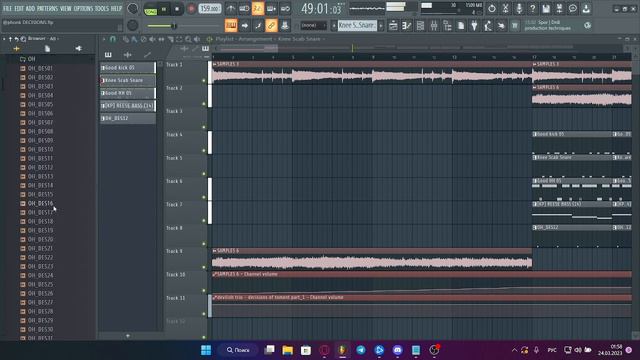The height and width of the screenshot is (360, 640).
Task: Open the playlist window icon
Action: coord(393,25)
